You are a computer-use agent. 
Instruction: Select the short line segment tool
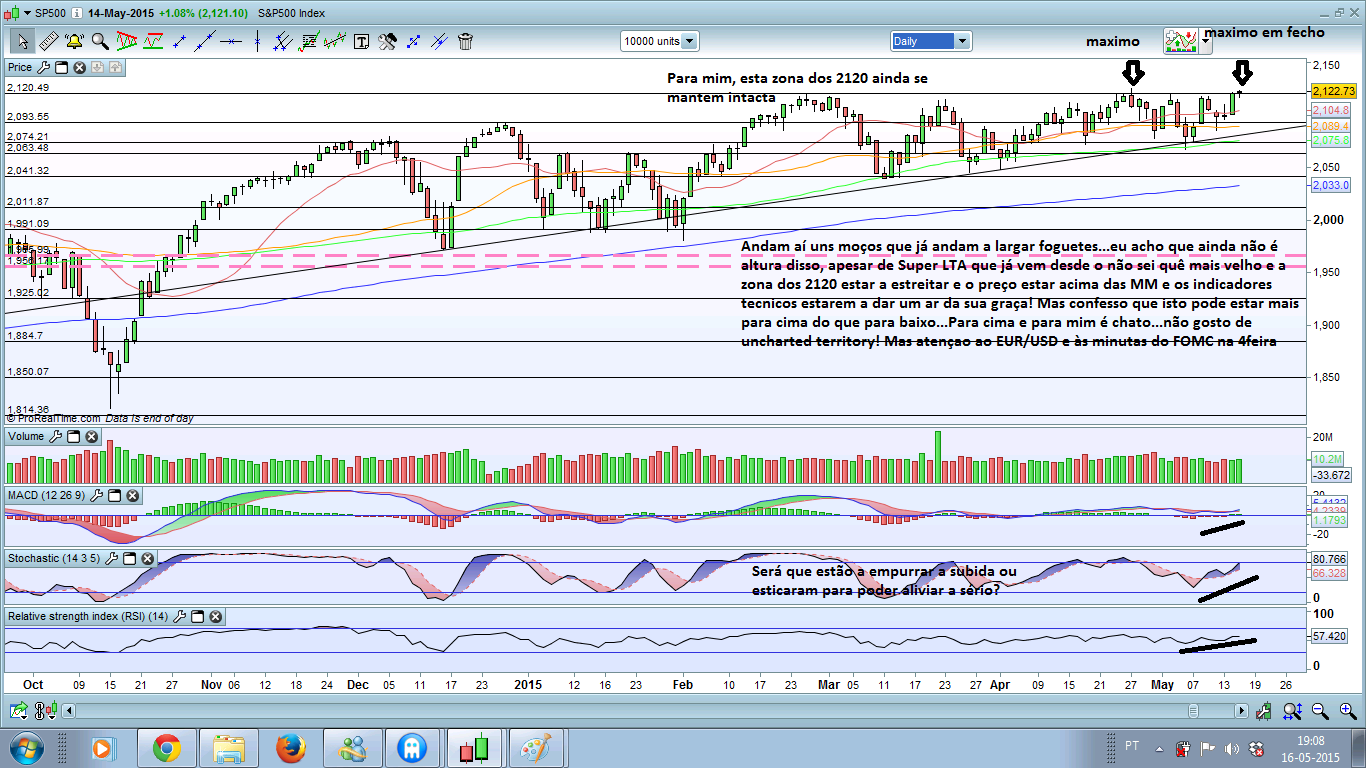click(180, 41)
